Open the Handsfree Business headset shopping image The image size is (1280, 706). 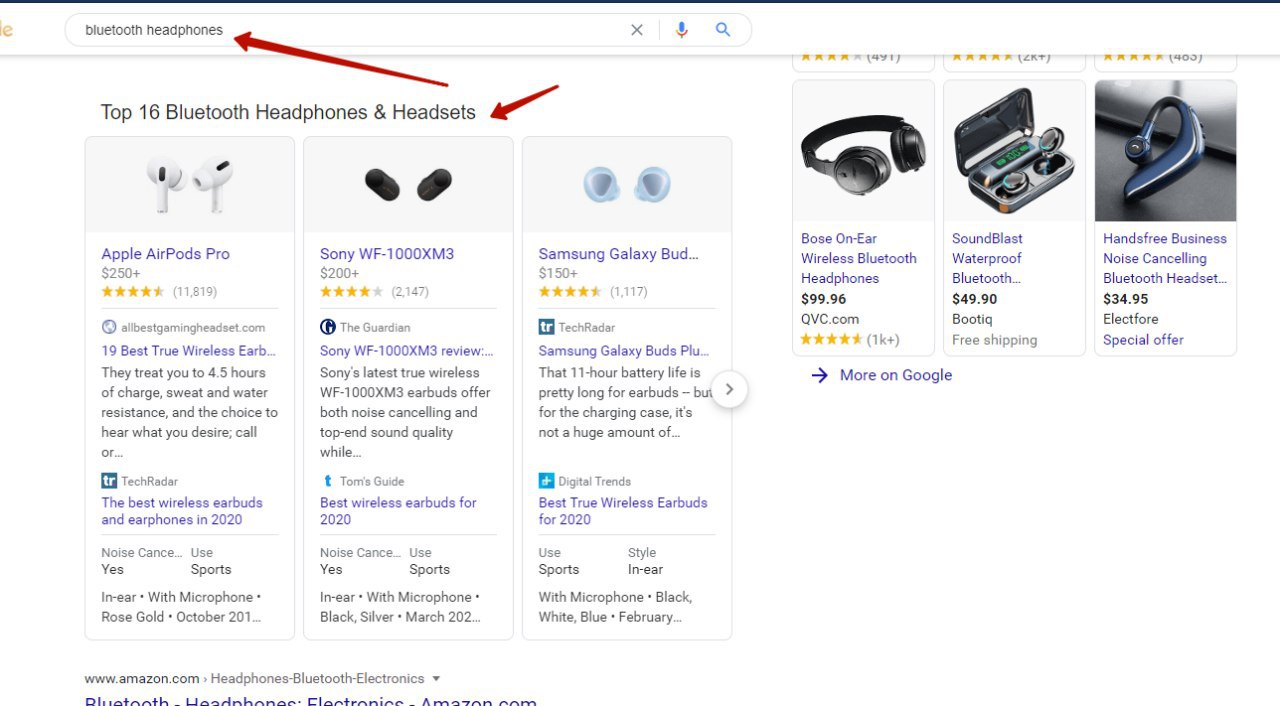[1166, 151]
